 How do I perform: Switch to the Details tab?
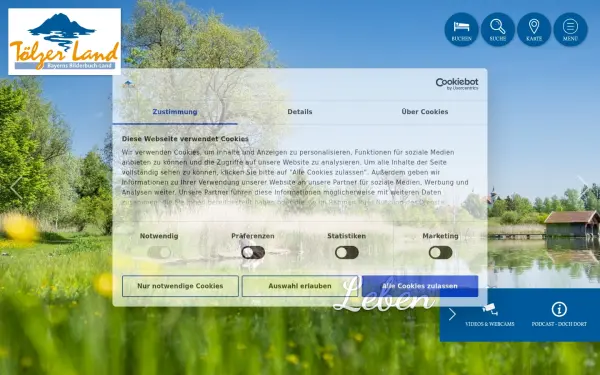coord(300,112)
